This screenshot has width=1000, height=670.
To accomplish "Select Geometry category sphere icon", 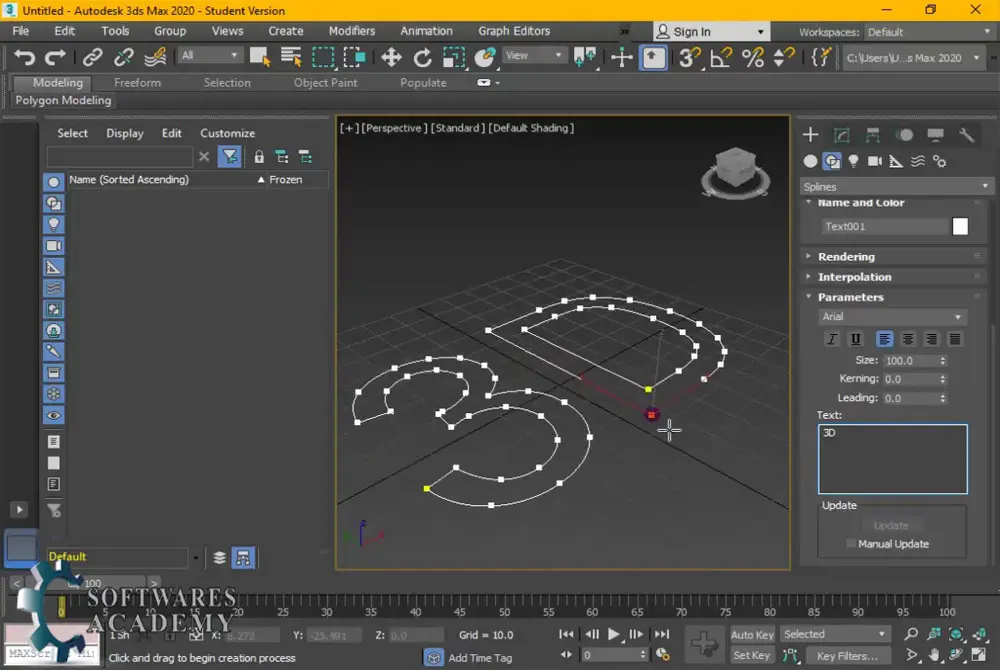I will (x=810, y=161).
